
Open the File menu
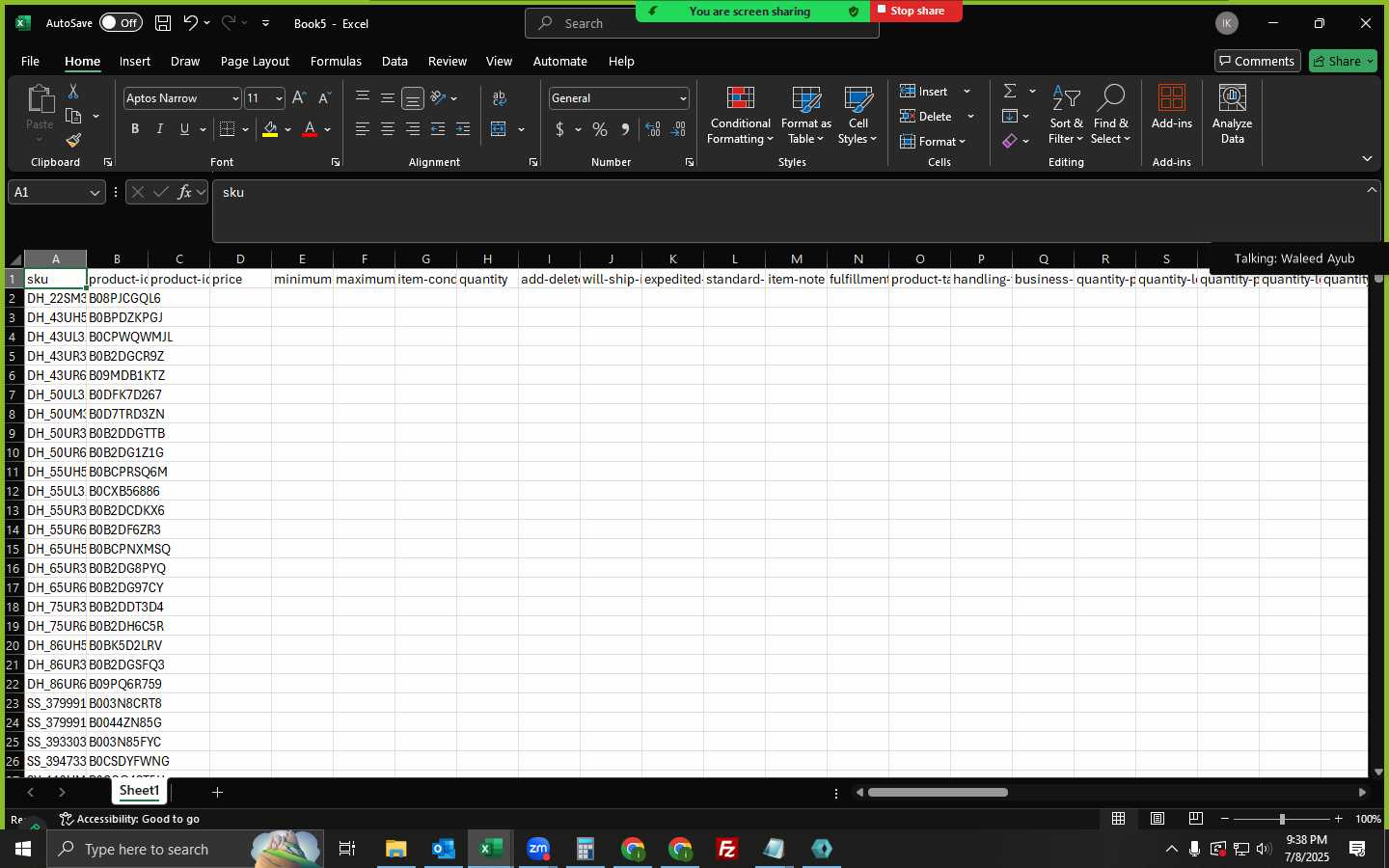coord(31,61)
